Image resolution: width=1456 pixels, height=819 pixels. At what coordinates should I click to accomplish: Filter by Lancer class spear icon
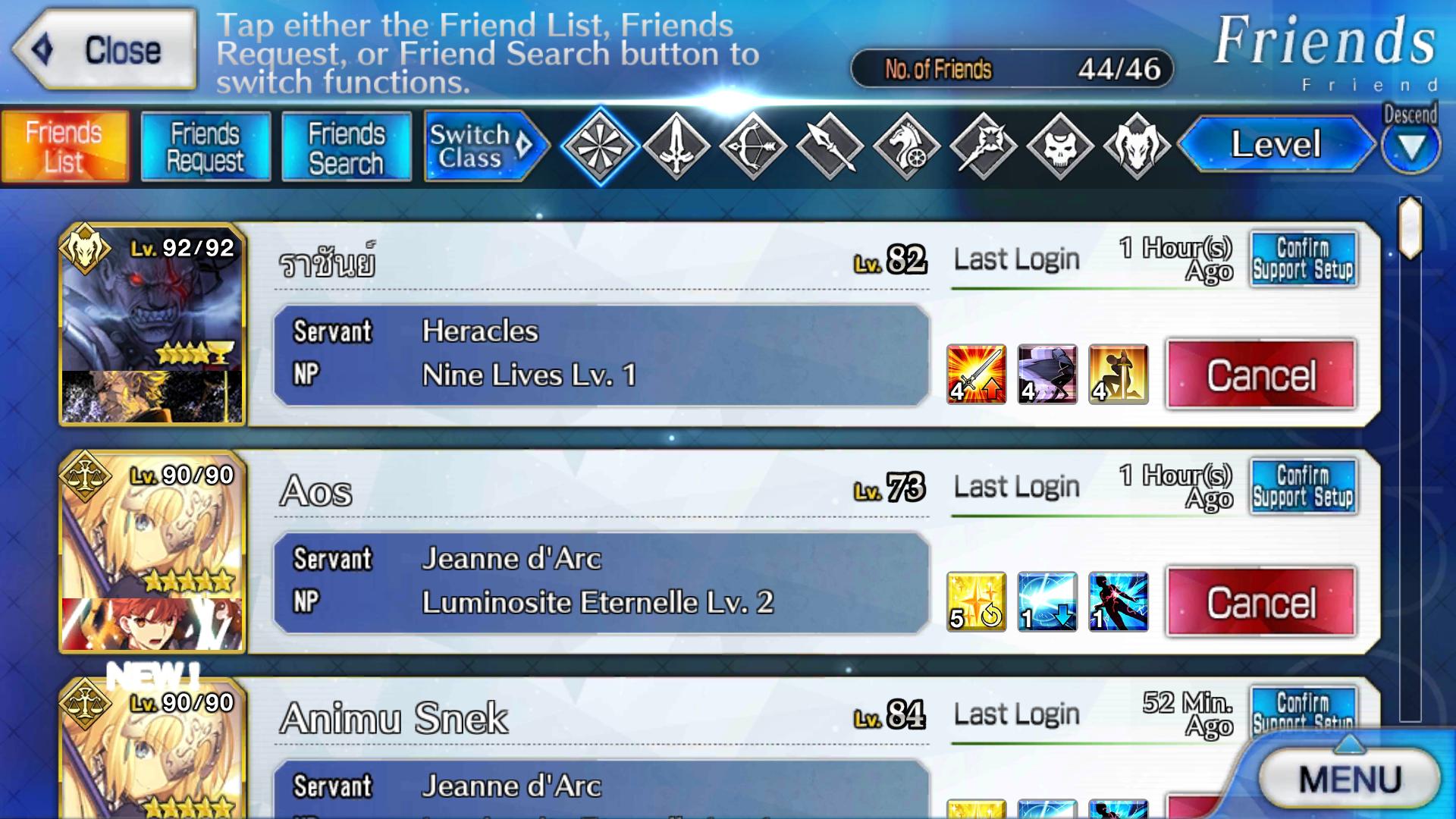click(x=830, y=146)
